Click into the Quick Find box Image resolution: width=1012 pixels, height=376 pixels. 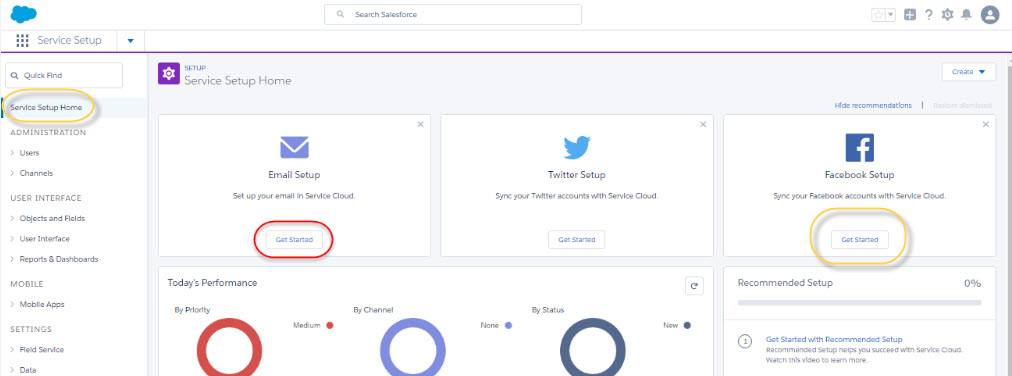point(63,75)
